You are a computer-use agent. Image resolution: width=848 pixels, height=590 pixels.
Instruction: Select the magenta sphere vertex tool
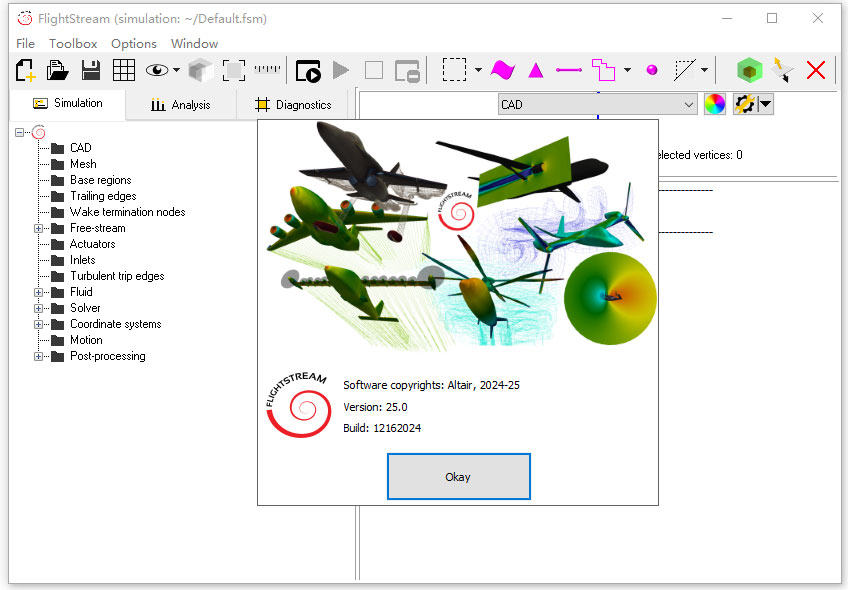tap(652, 70)
